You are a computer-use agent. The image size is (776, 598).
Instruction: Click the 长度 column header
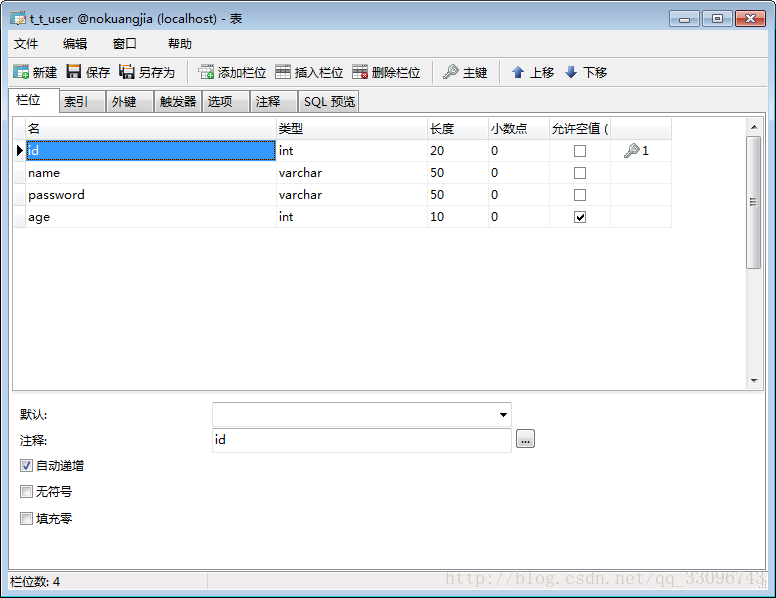coord(458,129)
